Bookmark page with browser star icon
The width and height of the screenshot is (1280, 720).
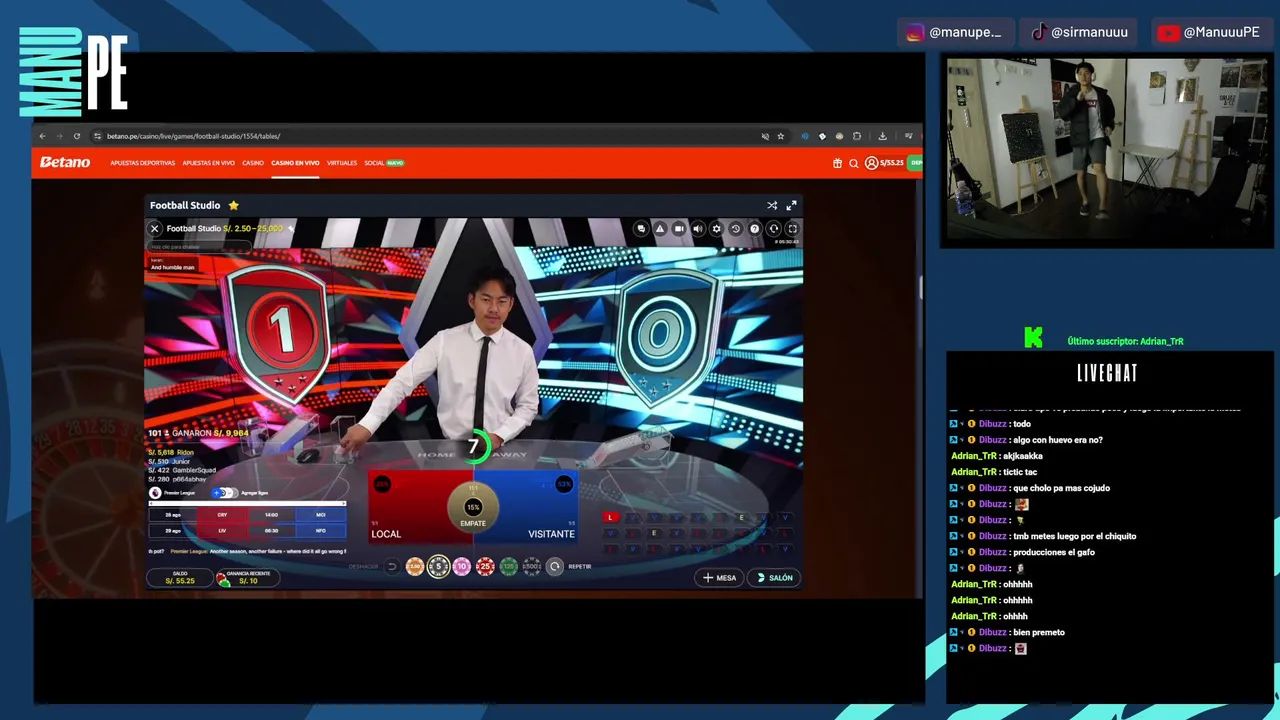click(x=781, y=136)
